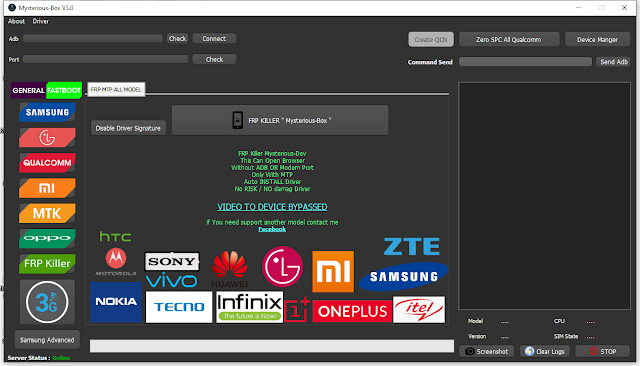
Task: Click the 3G circular icon
Action: tap(47, 302)
